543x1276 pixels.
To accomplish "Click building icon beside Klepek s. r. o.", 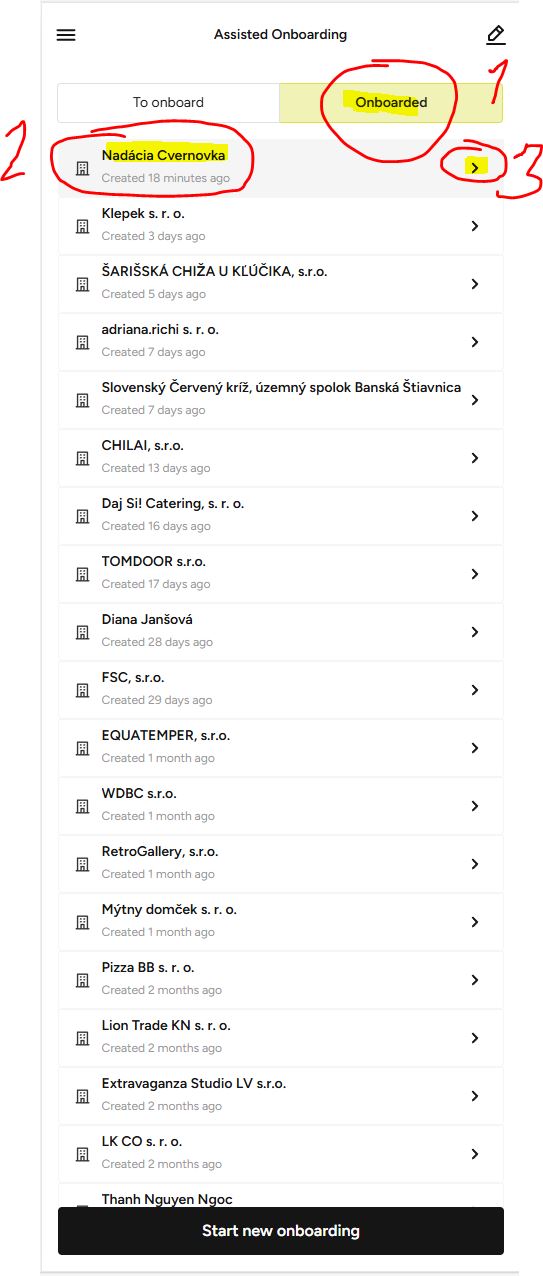I will tap(82, 226).
